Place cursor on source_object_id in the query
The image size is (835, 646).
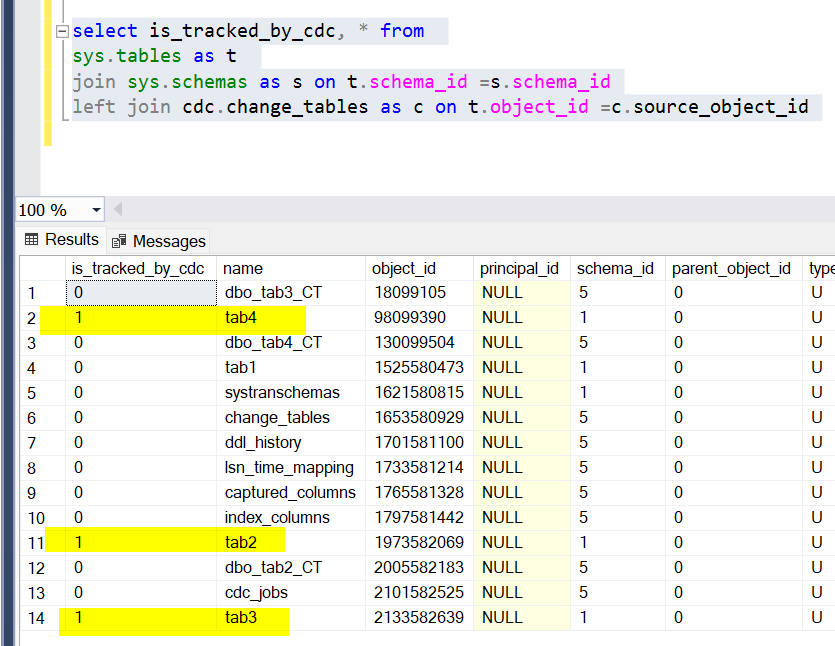click(721, 107)
